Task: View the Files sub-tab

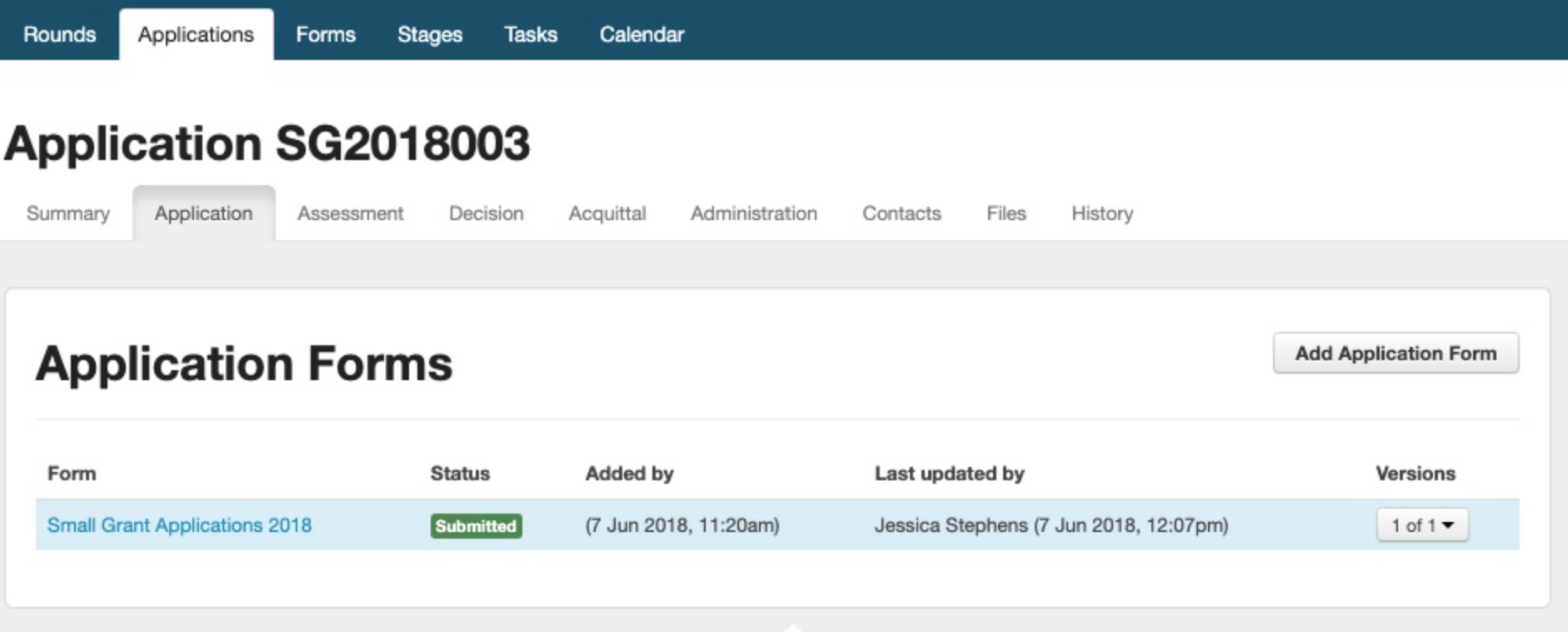Action: tap(1006, 213)
